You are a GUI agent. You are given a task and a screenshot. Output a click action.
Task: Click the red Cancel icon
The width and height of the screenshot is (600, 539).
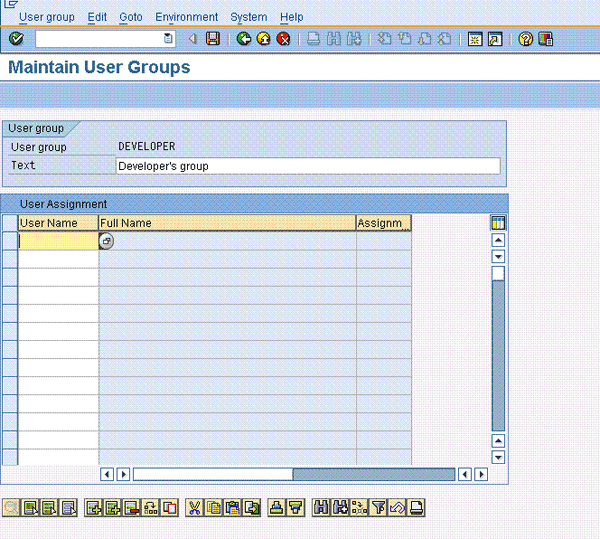coord(283,39)
